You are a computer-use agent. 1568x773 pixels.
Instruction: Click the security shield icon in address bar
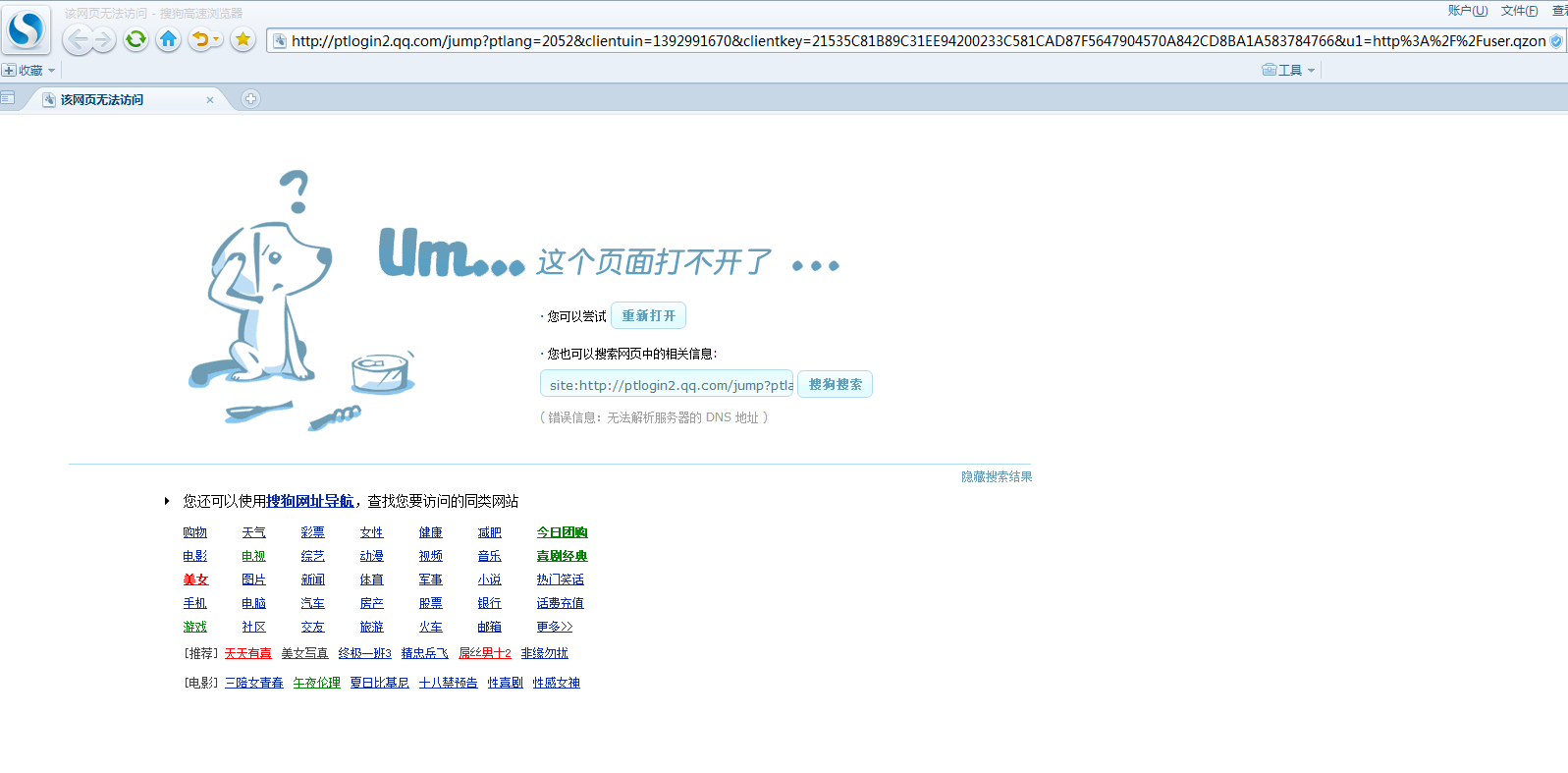tap(1555, 41)
